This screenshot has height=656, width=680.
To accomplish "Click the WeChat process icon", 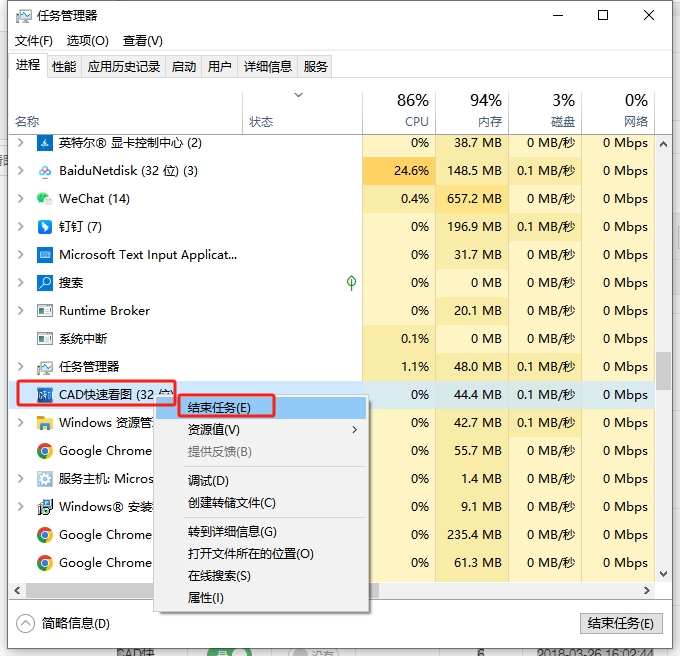I will pyautogui.click(x=45, y=199).
